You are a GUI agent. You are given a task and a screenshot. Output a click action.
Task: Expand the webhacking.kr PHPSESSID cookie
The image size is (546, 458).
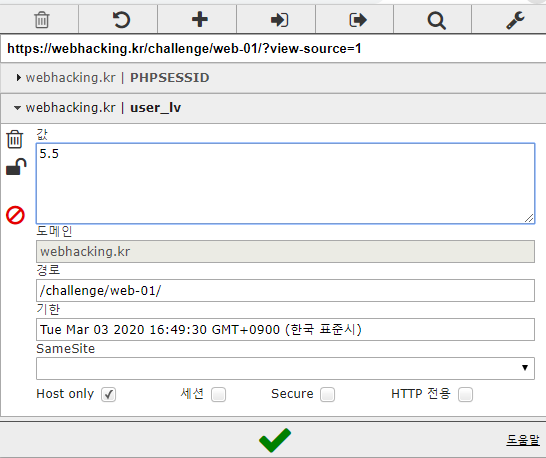(273, 78)
